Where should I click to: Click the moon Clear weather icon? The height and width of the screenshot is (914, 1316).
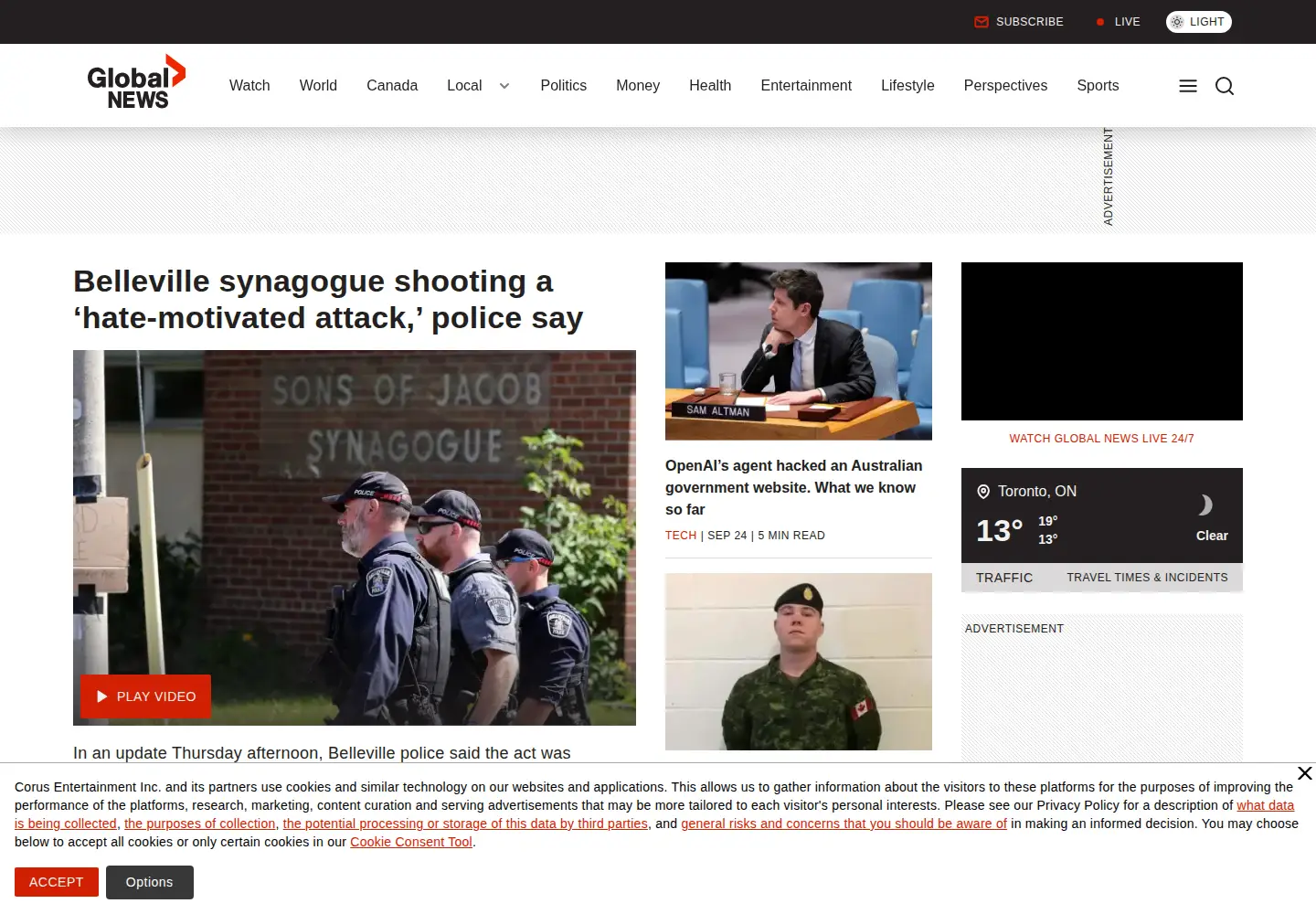(x=1205, y=505)
